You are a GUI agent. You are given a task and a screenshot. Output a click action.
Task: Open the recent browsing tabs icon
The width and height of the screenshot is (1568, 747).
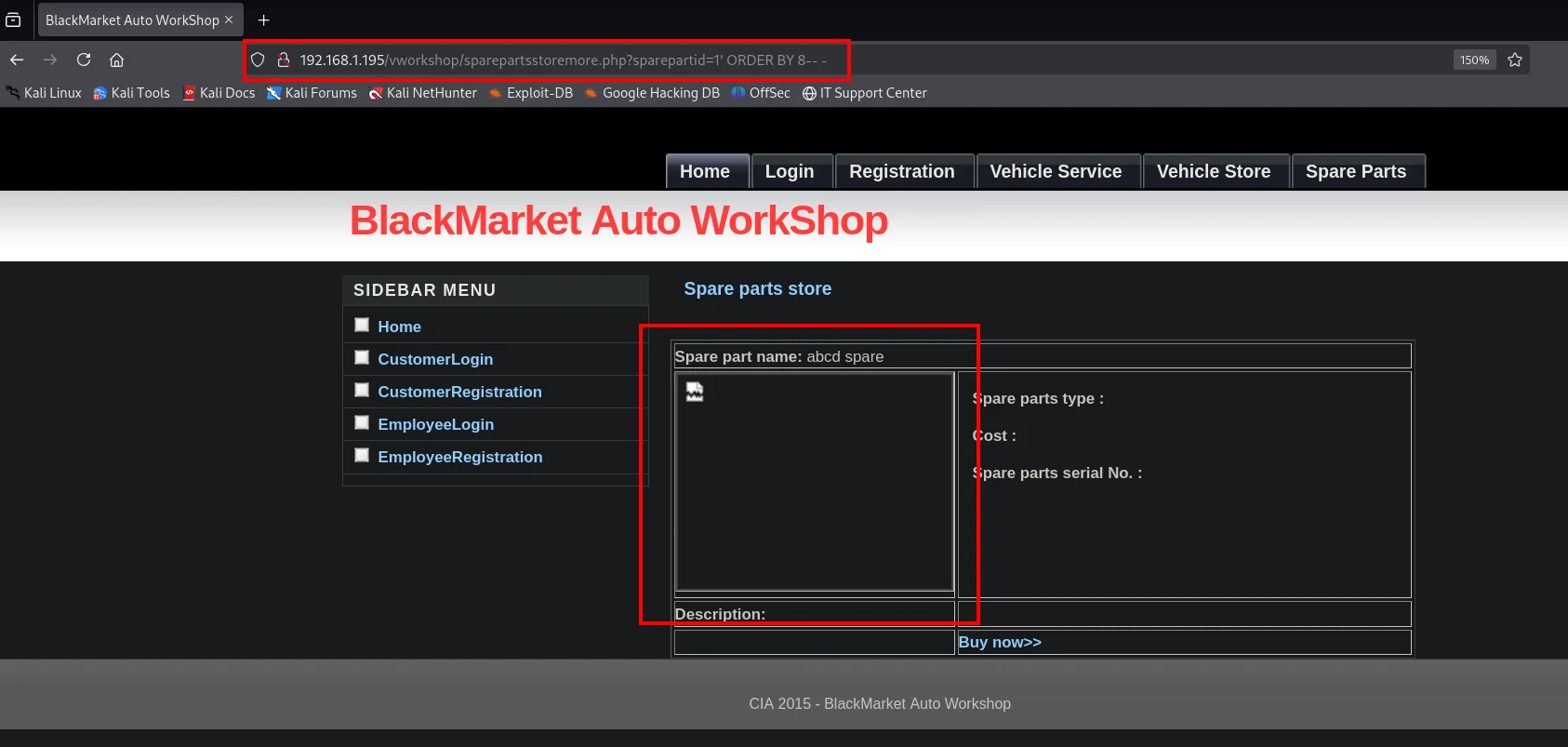(13, 20)
